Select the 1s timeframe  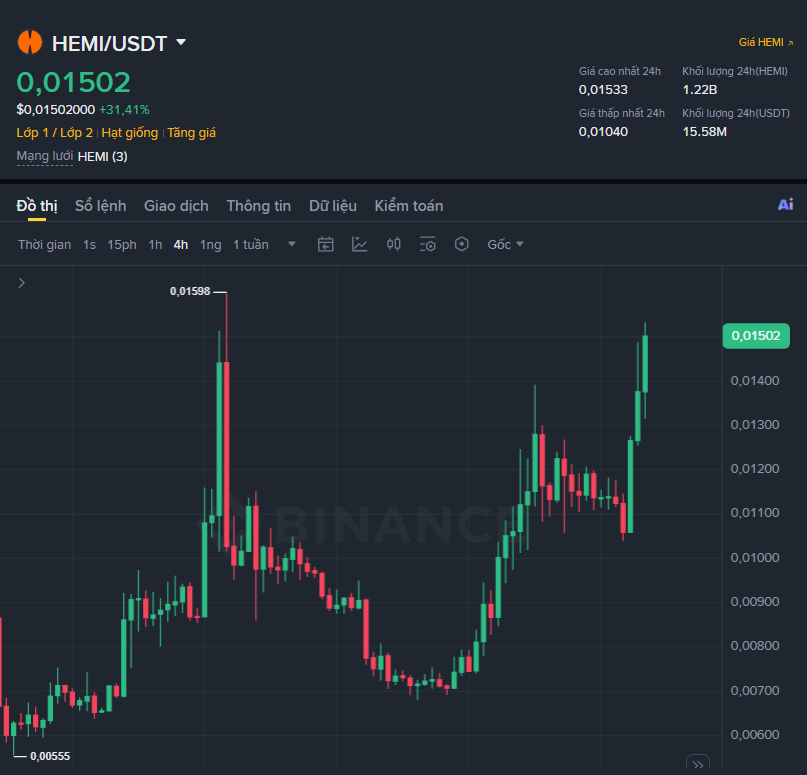[x=90, y=245]
